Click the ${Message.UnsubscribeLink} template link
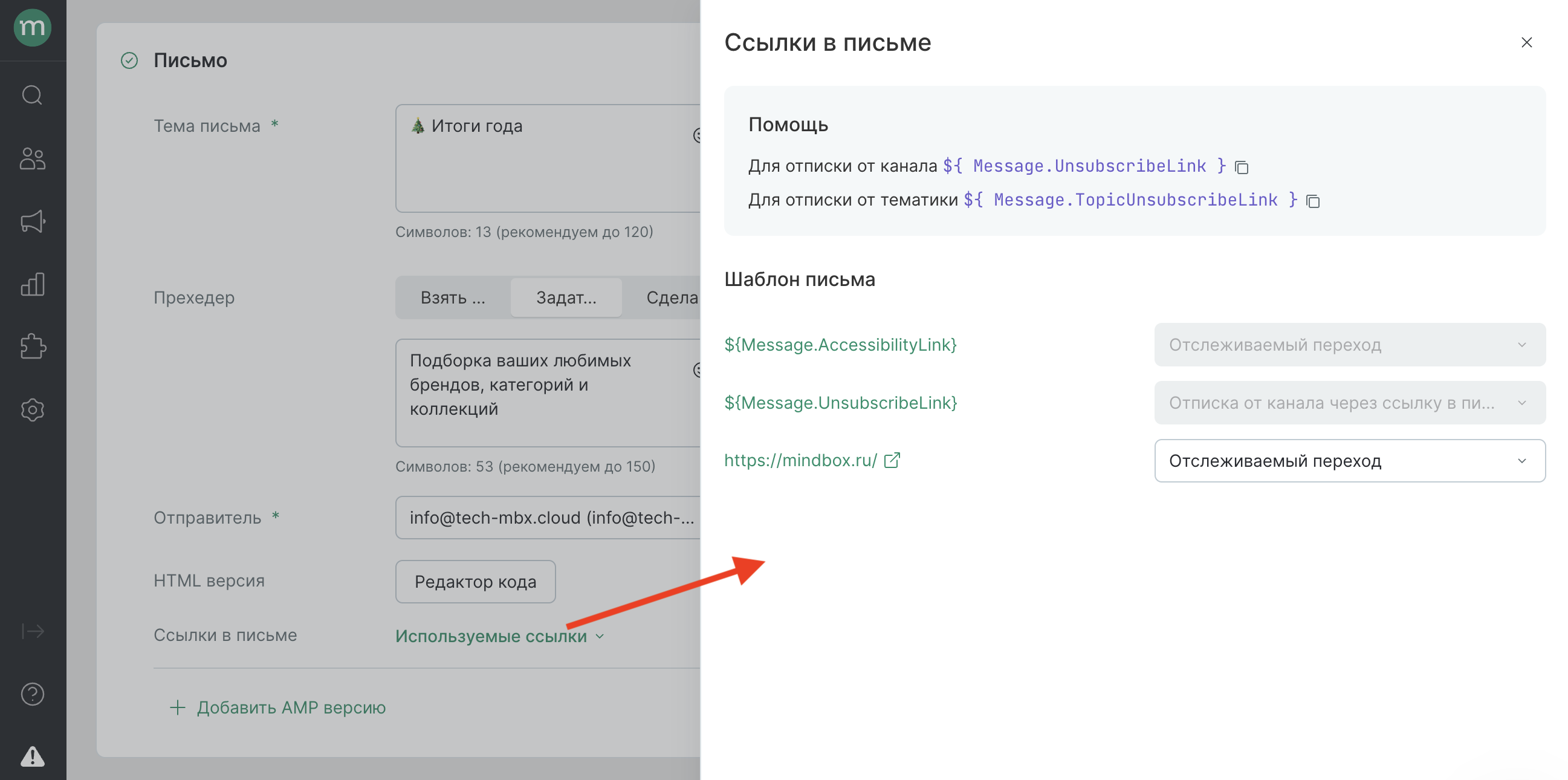The image size is (1568, 780). click(841, 403)
